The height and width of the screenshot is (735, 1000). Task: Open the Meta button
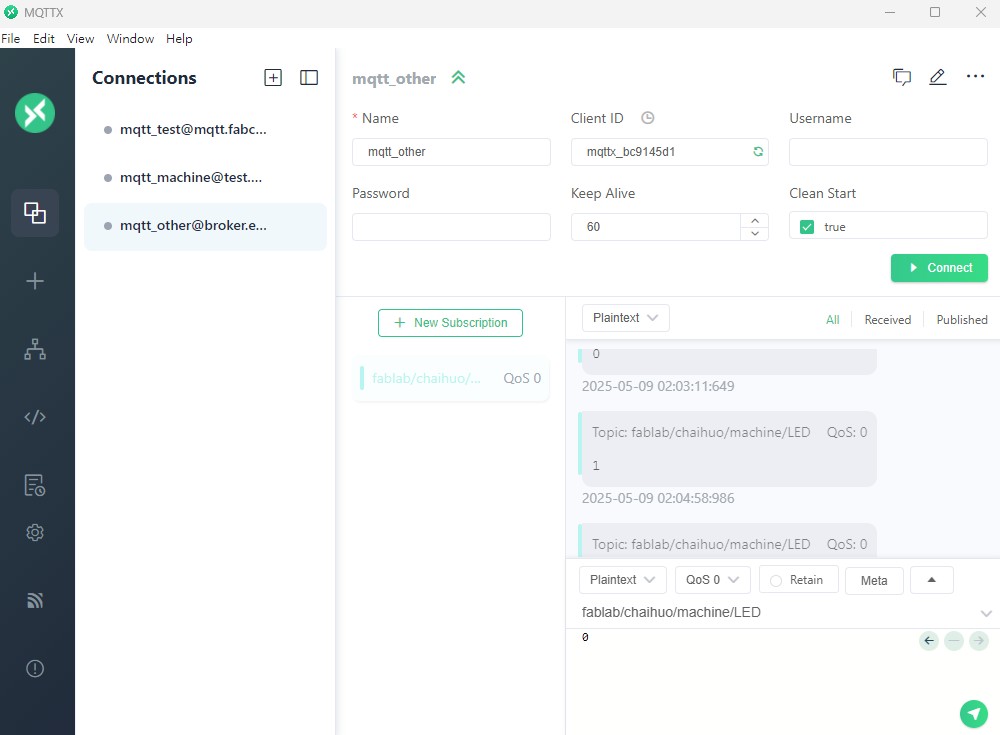[874, 581]
